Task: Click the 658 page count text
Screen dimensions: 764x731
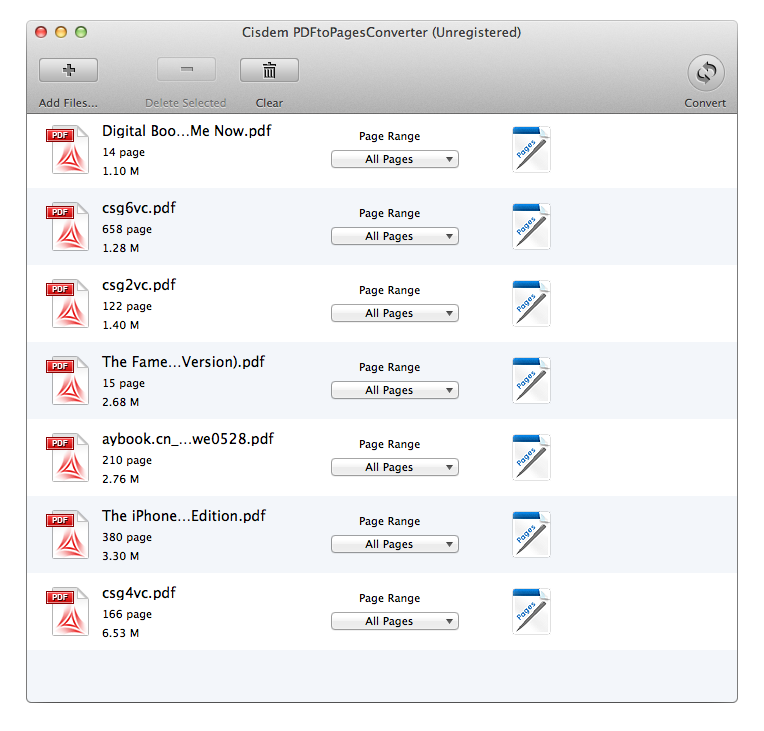Action: (x=127, y=230)
